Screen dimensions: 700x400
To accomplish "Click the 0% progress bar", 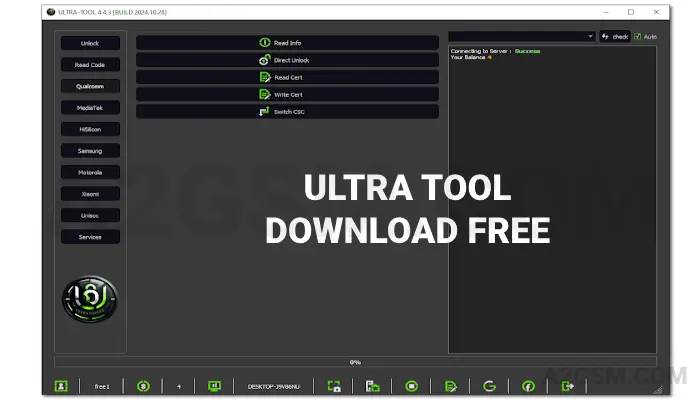I will pos(355,362).
